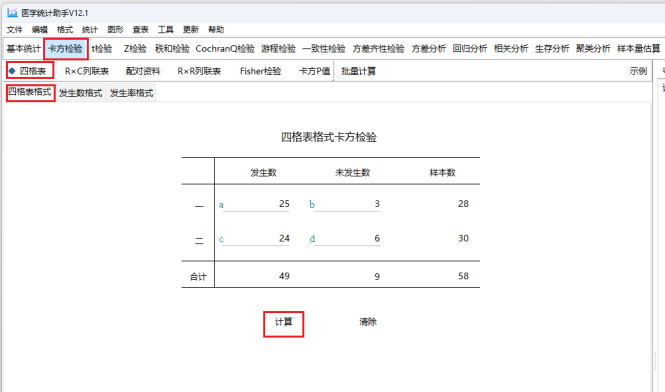
Task: Open 批量计算 function
Action: tap(359, 71)
